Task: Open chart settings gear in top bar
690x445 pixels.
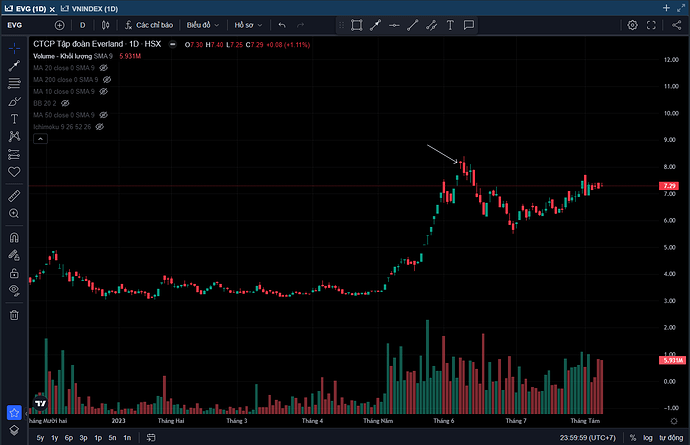Action: click(x=632, y=25)
